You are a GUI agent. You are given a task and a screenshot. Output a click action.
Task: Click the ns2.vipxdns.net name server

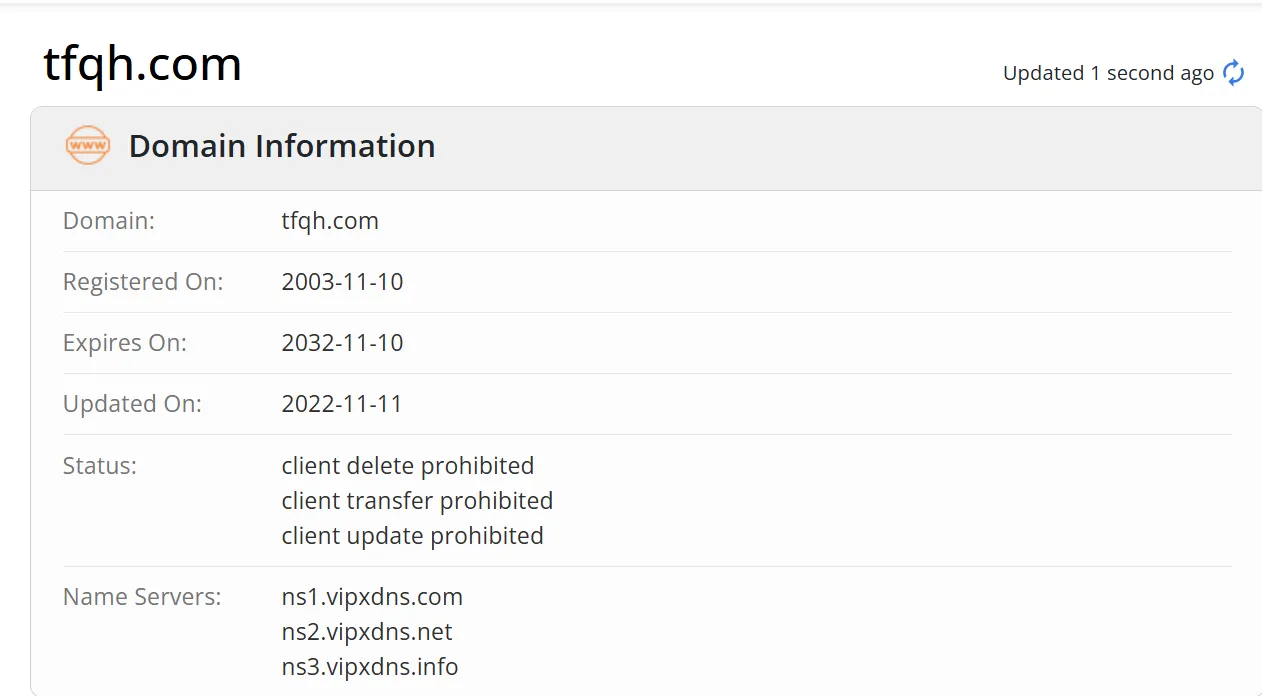coord(367,633)
